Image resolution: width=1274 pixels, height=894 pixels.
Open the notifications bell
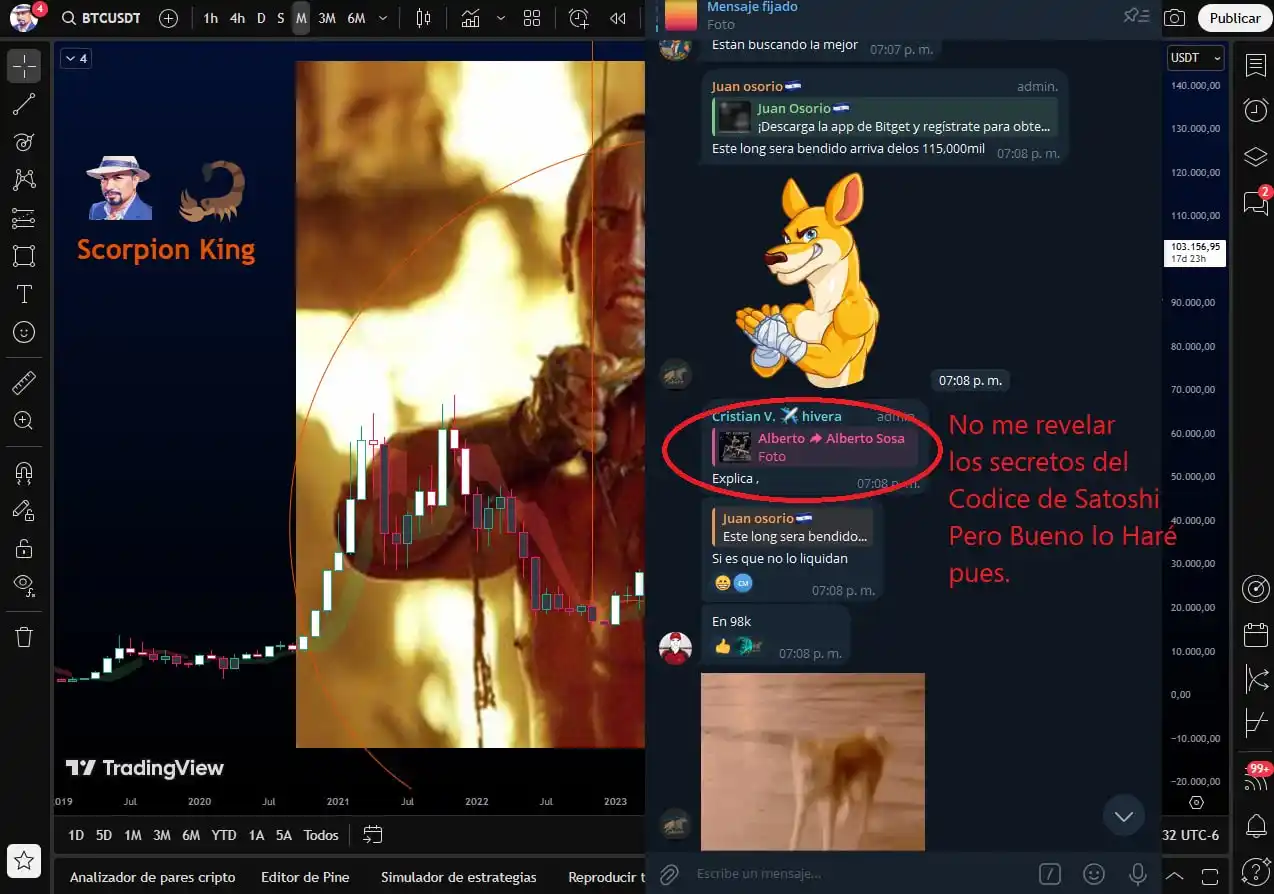tap(1256, 826)
